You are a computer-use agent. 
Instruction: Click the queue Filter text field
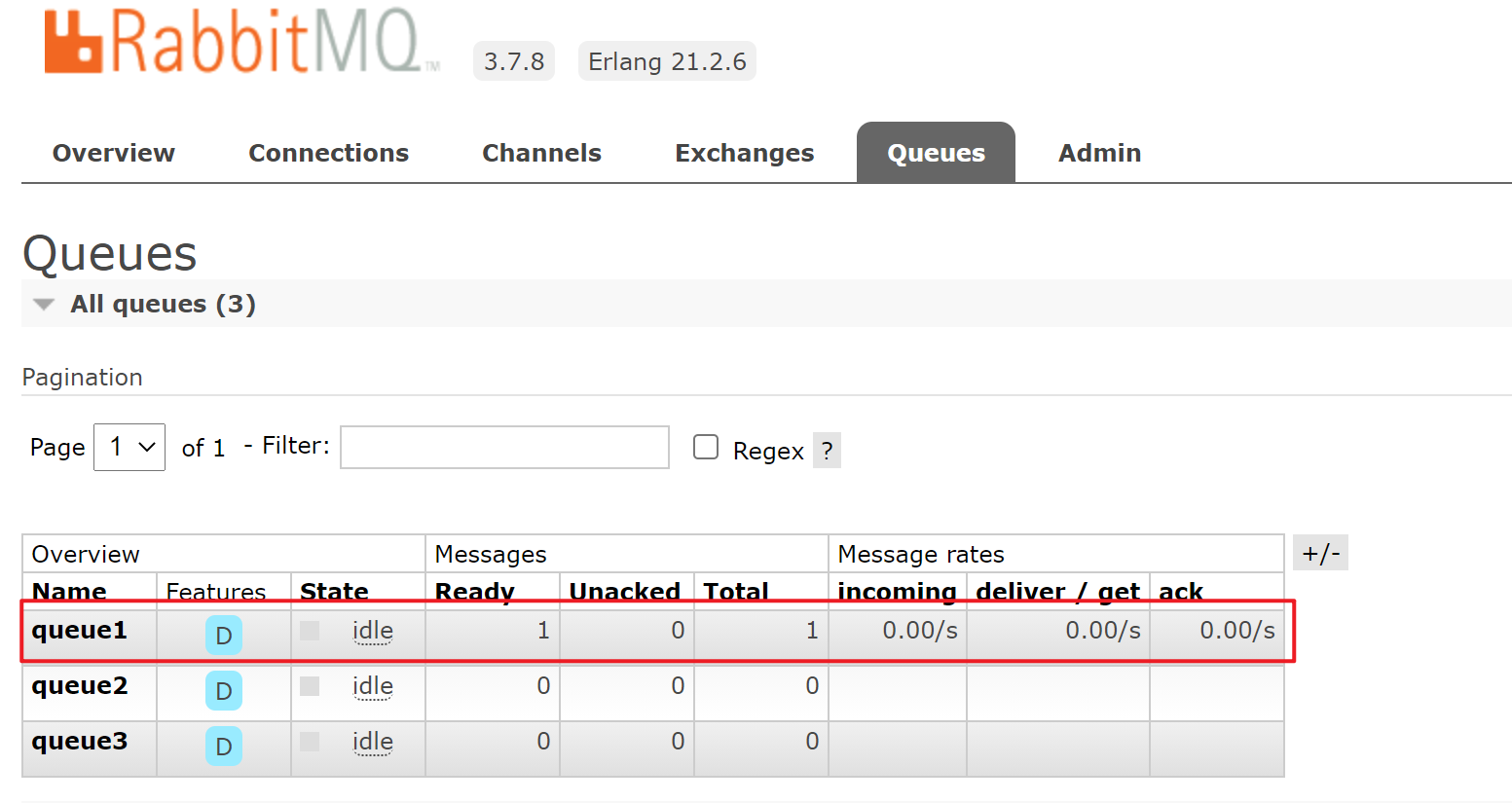pos(504,448)
